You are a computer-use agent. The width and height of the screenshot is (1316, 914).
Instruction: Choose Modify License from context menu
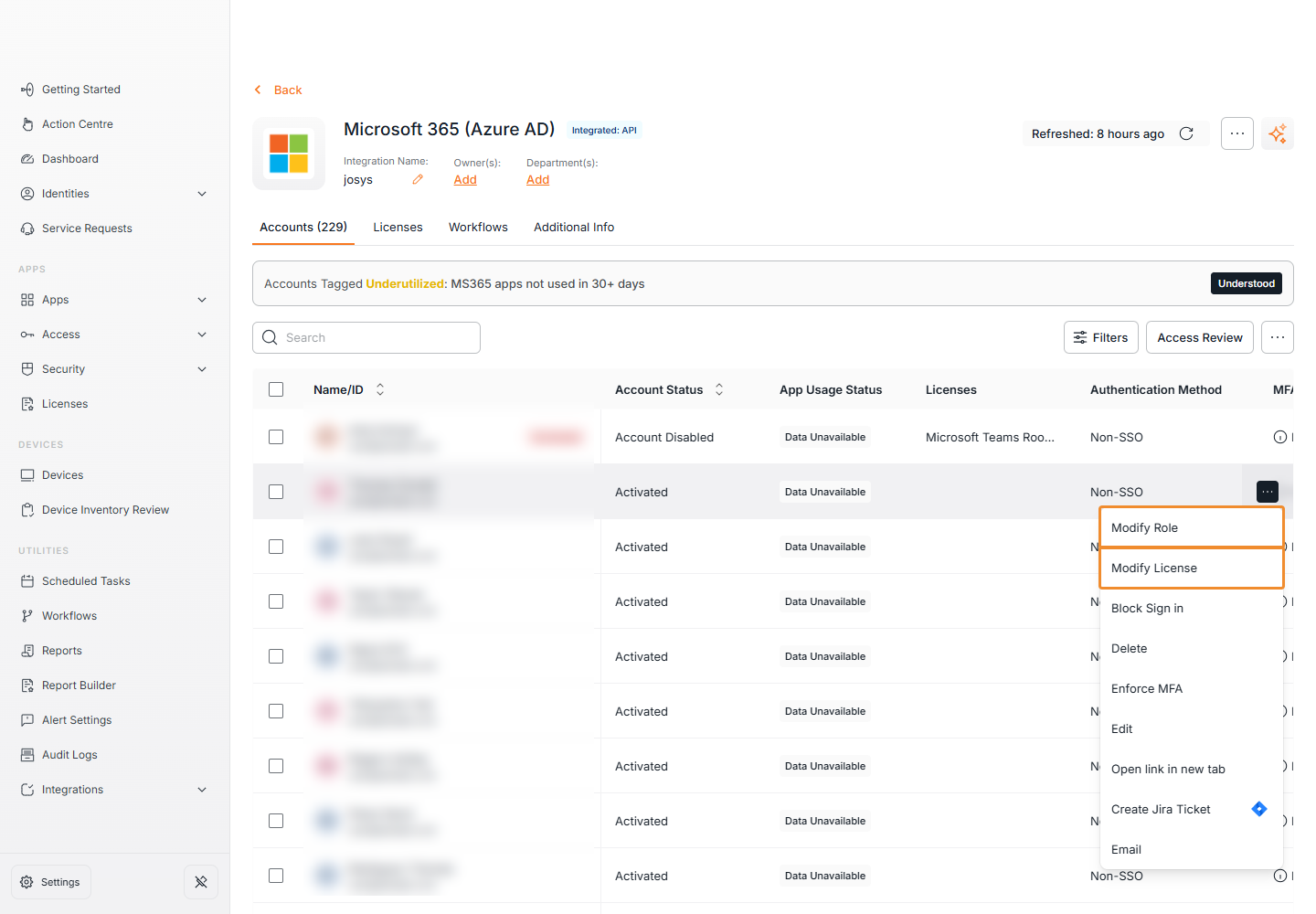click(x=1192, y=568)
